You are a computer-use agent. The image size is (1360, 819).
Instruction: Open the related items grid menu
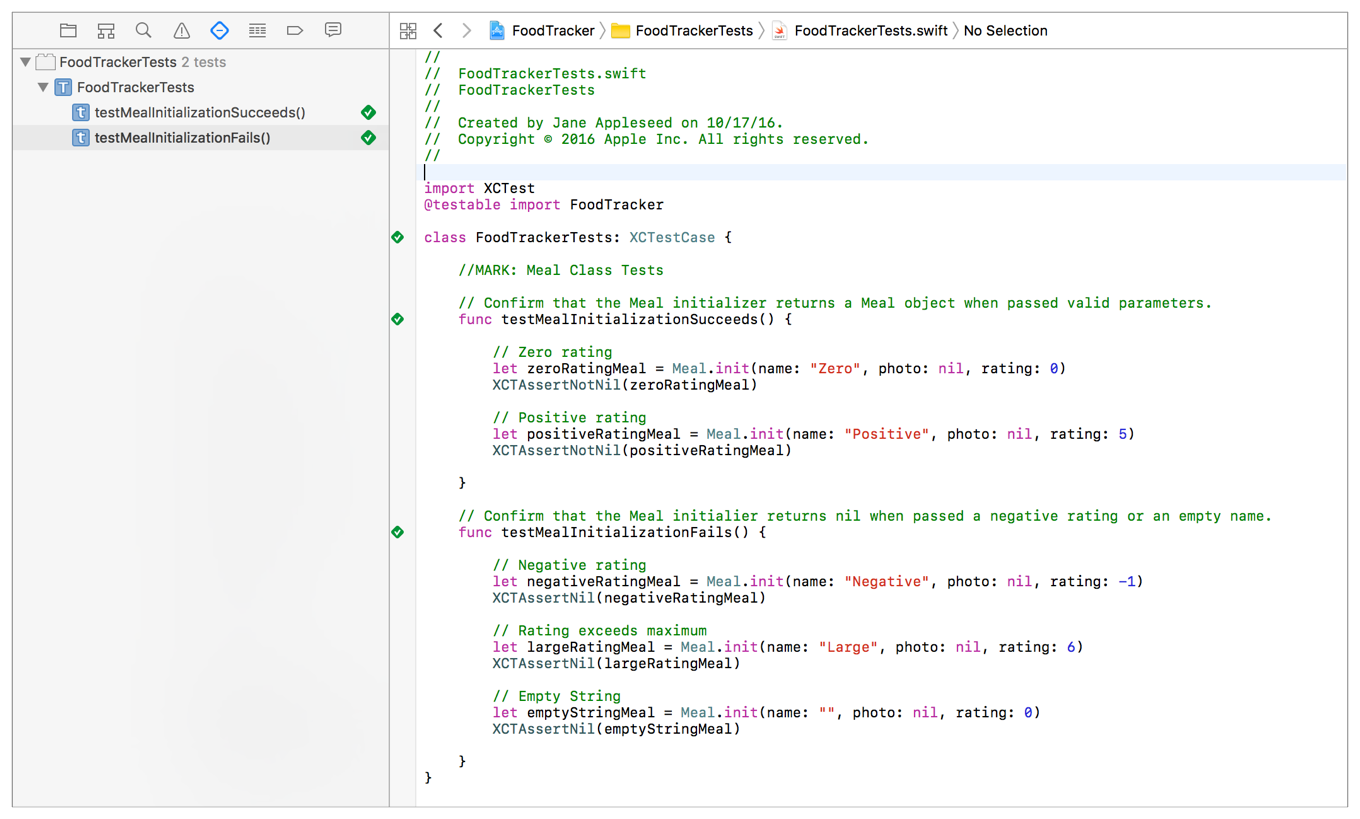[408, 31]
